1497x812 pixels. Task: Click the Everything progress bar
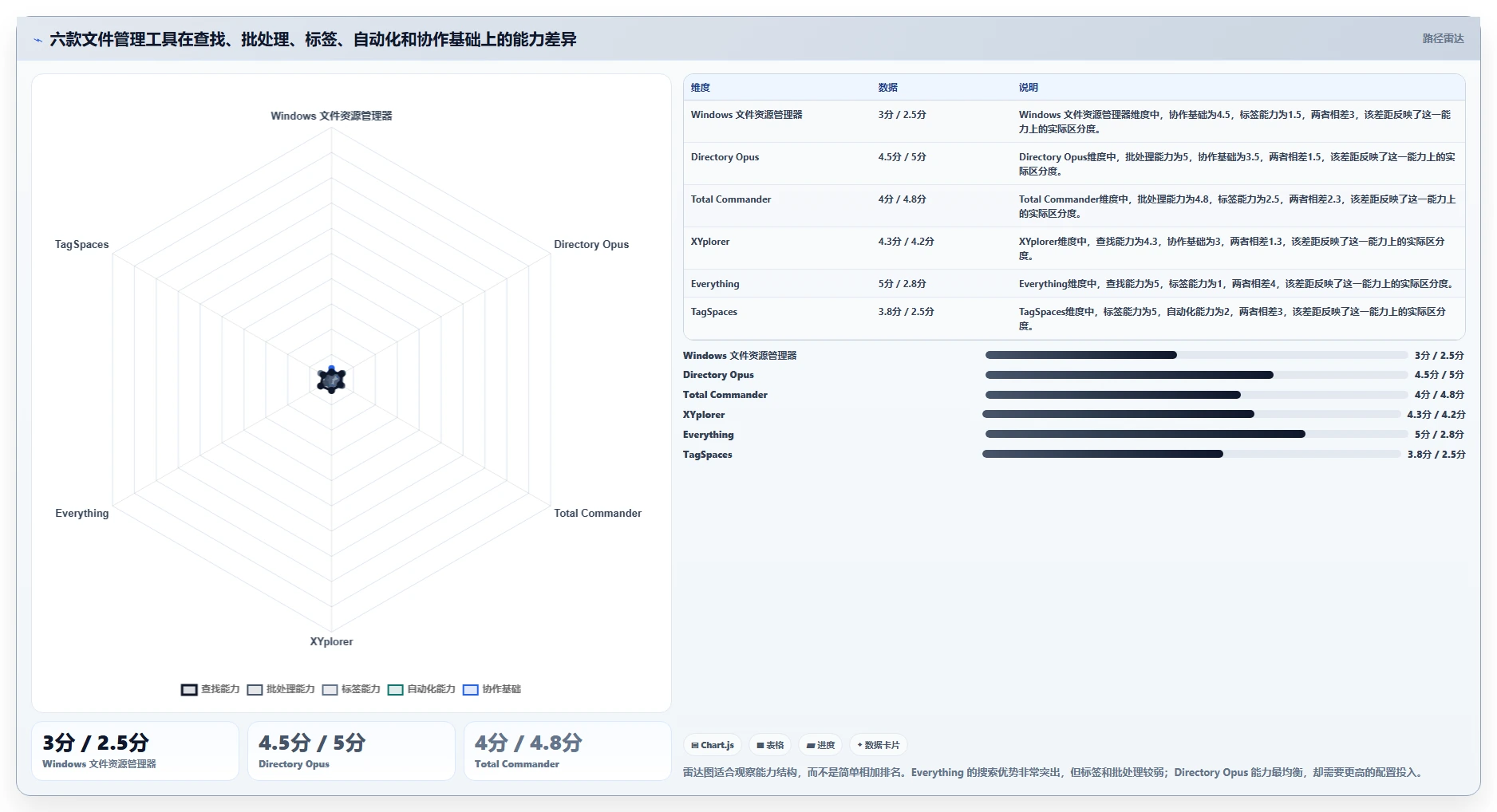(x=1196, y=434)
